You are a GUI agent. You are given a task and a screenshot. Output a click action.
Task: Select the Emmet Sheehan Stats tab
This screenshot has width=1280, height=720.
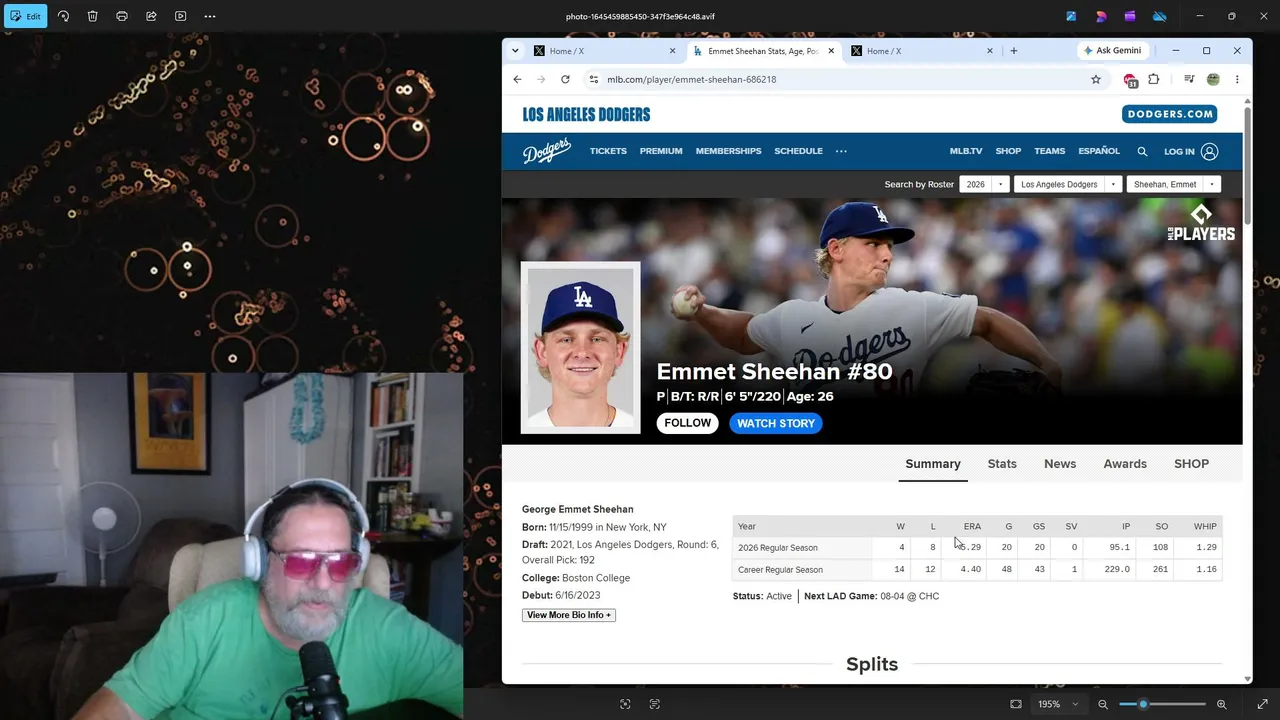pos(762,51)
